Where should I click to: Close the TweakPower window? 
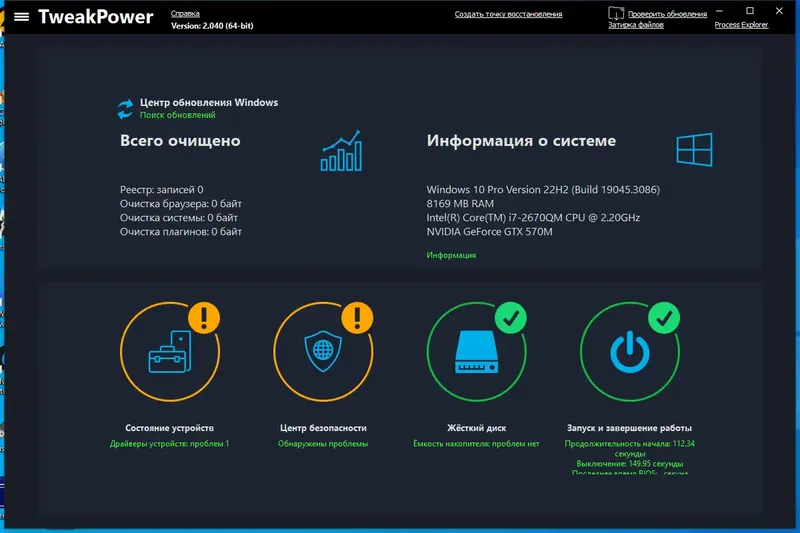point(779,11)
